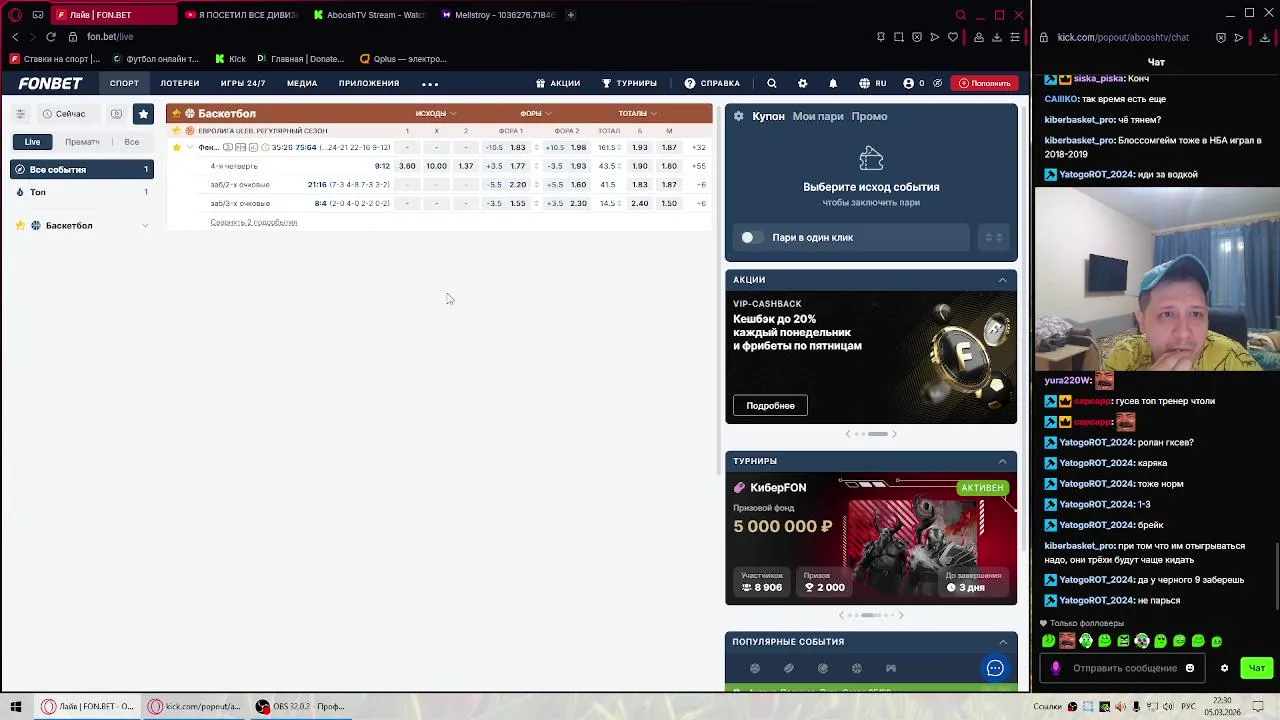Open the user account profile icon
Viewport: 1280px width, 720px height.
[908, 84]
